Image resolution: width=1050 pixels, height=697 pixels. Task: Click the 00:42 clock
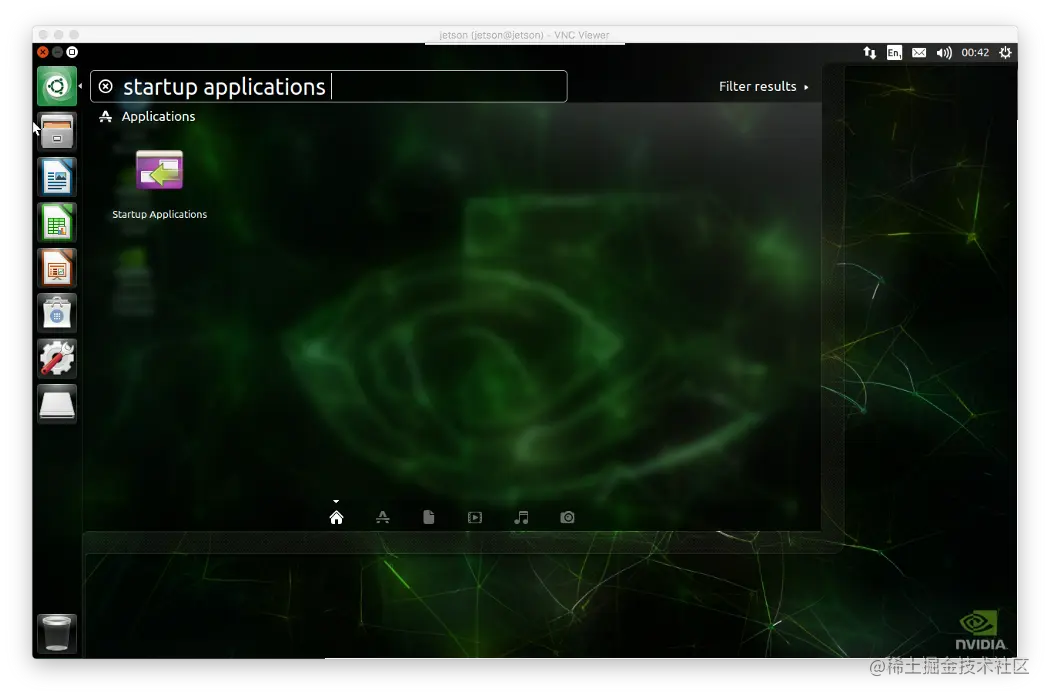[975, 52]
